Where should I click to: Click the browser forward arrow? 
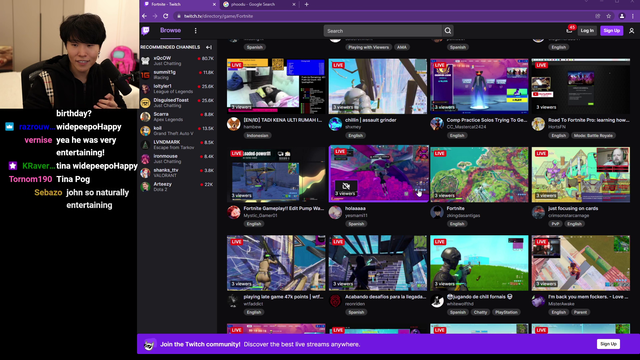(x=155, y=16)
